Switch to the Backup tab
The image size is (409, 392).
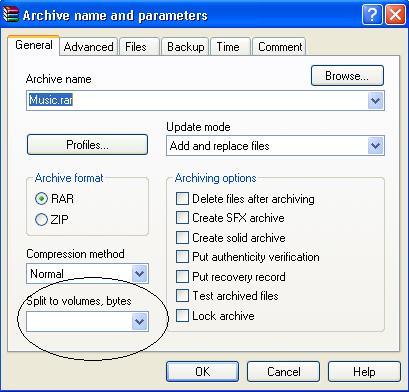tap(185, 47)
